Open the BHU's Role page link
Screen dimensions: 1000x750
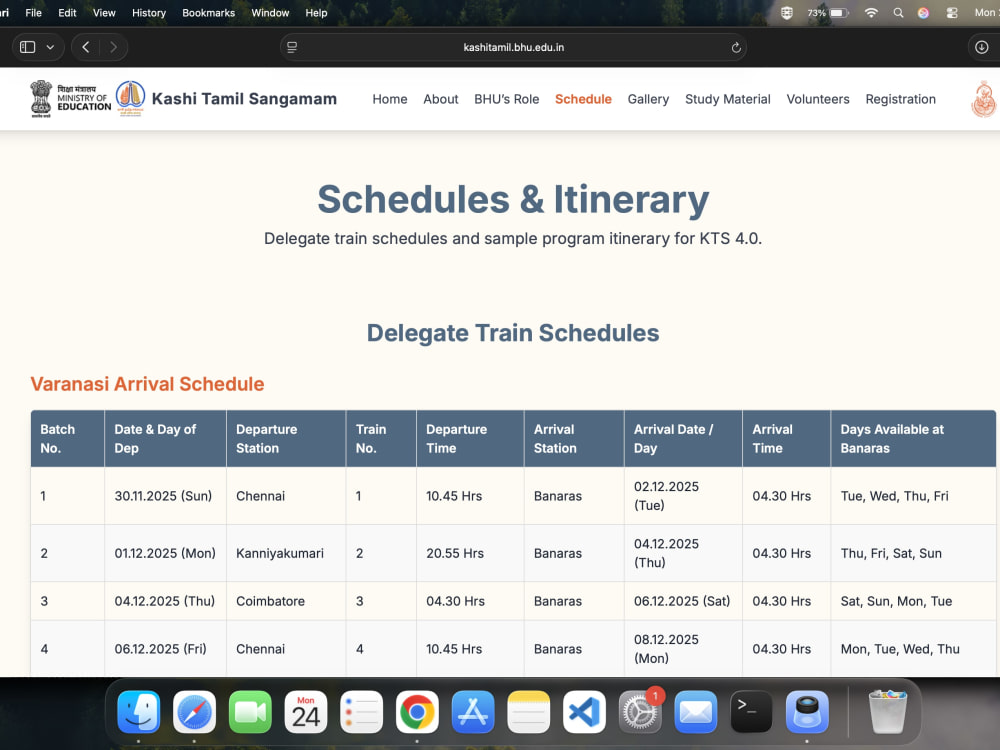click(x=506, y=99)
